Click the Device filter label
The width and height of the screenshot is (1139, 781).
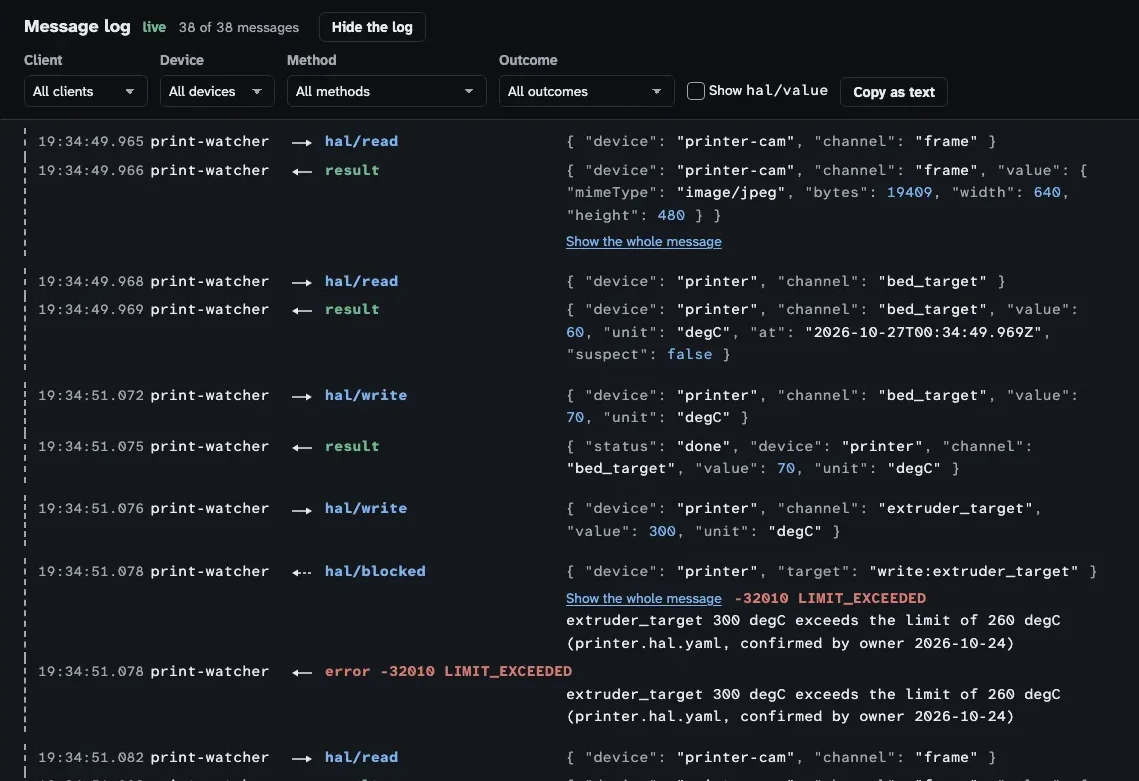coord(182,60)
